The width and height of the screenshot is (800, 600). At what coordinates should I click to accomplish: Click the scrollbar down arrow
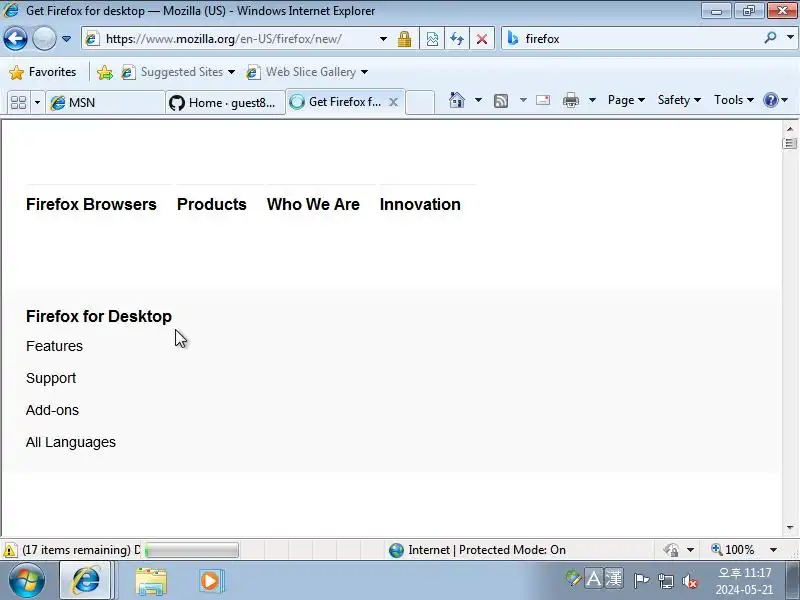pos(790,528)
